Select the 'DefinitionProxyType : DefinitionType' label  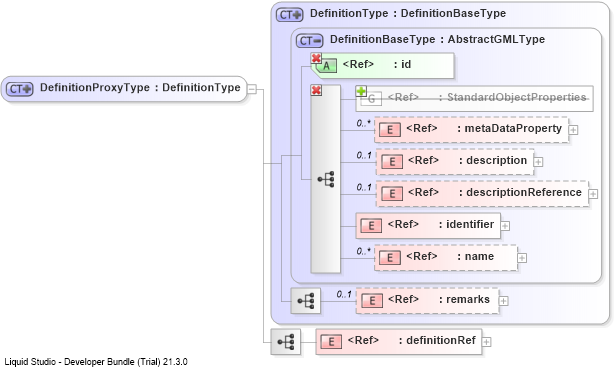pos(140,87)
